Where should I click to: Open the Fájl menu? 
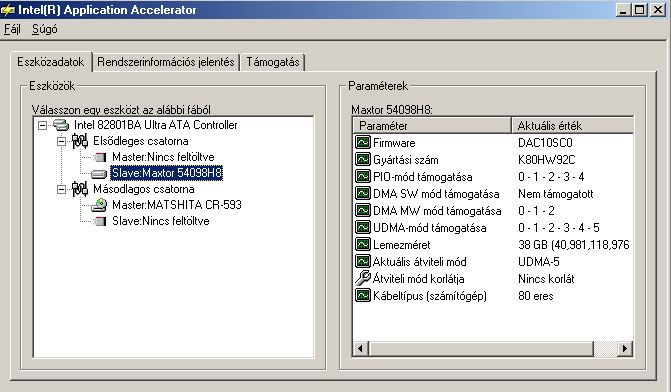click(x=12, y=29)
